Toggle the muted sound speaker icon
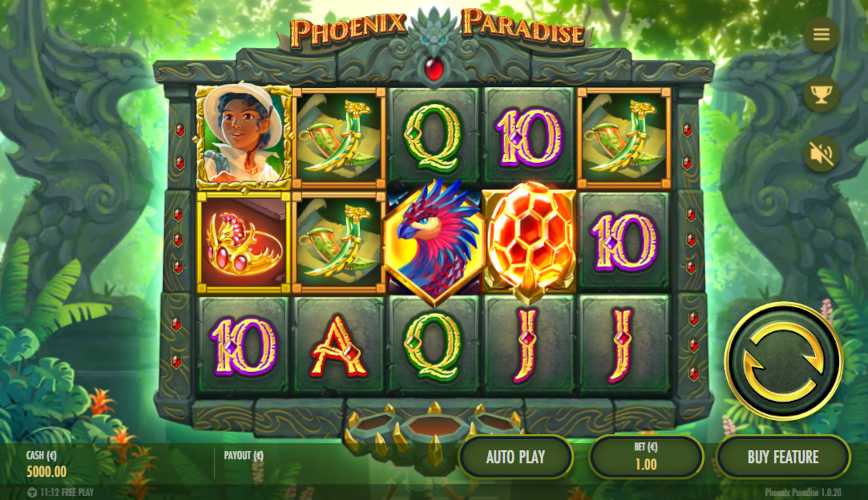The height and width of the screenshot is (500, 868). coord(821,154)
